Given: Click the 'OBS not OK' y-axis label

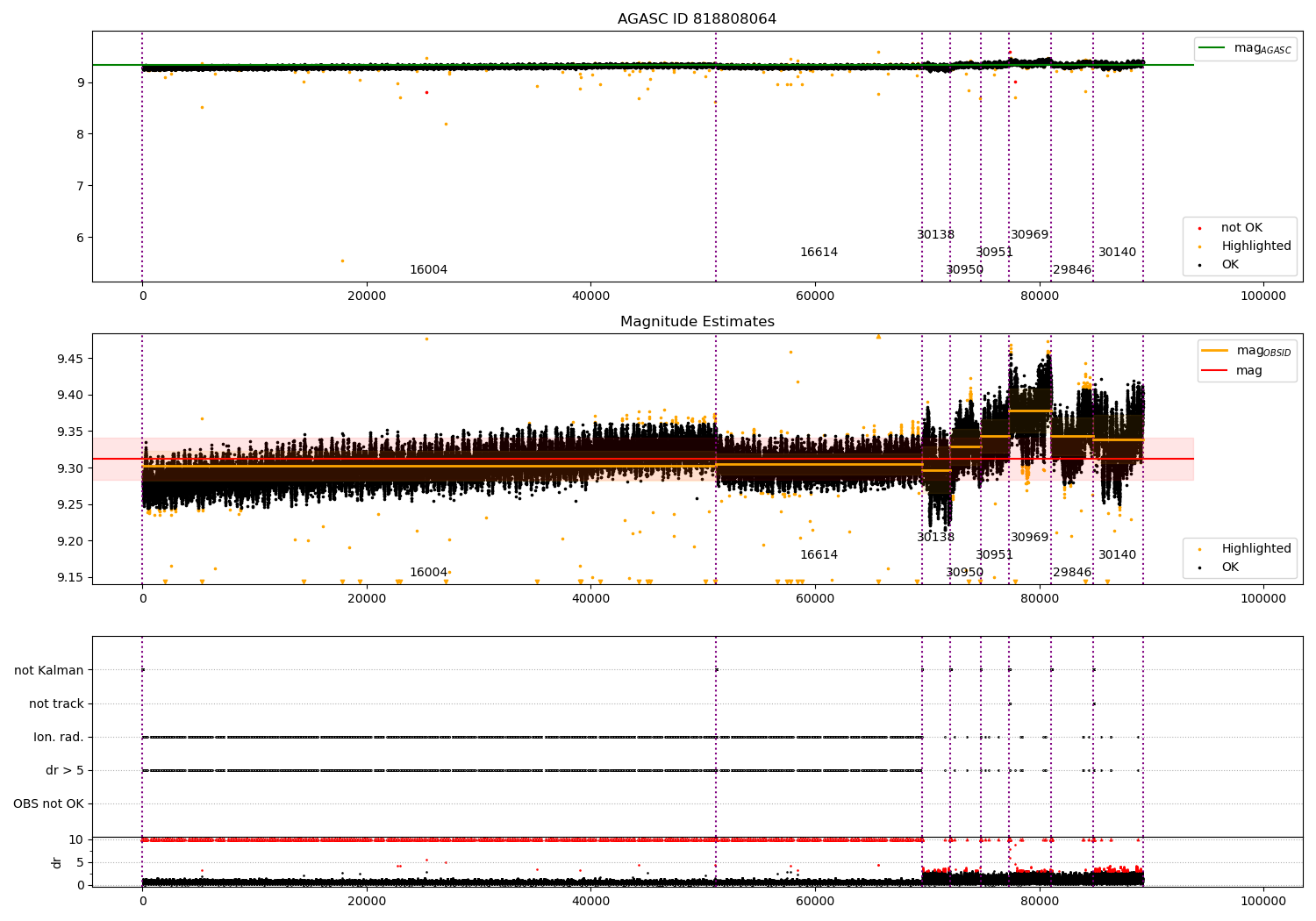Looking at the screenshot, I should 48,804.
